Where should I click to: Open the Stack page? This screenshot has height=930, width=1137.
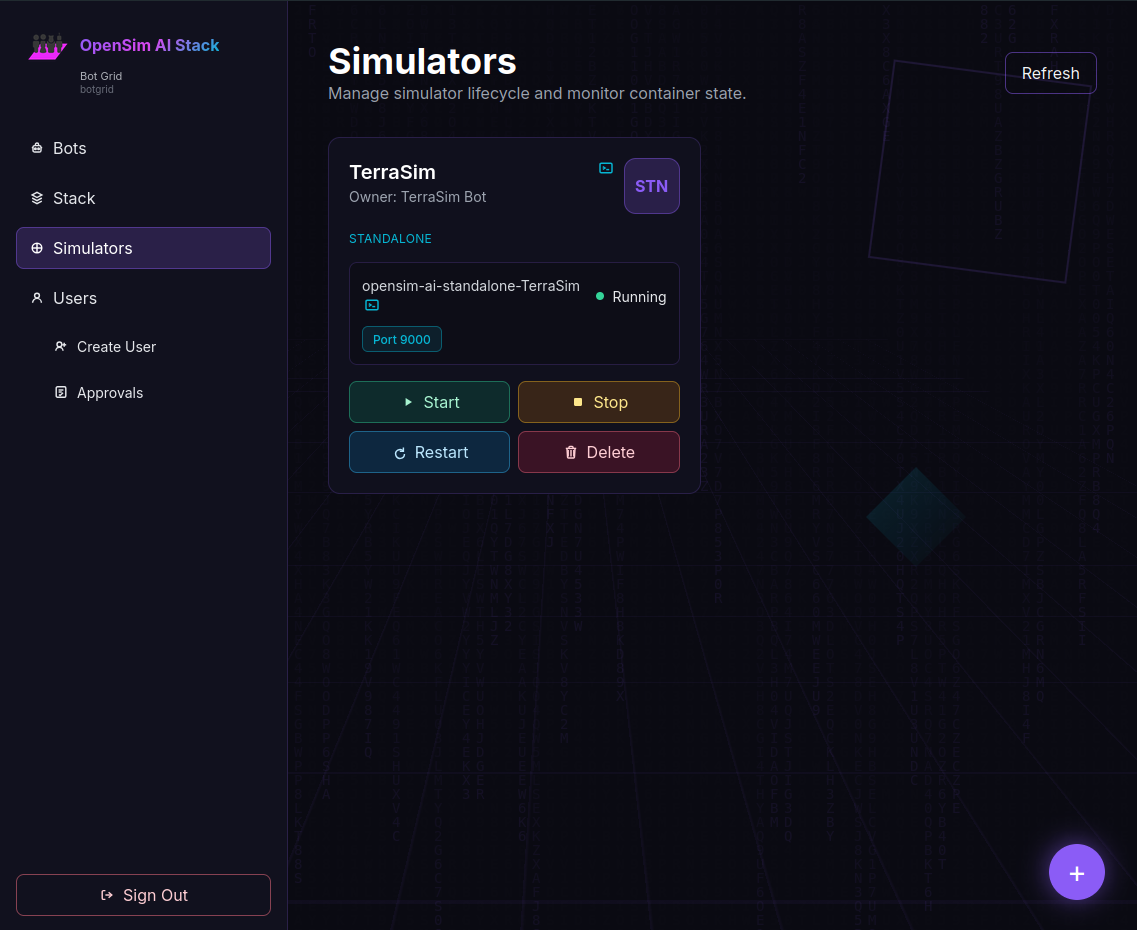(x=143, y=198)
